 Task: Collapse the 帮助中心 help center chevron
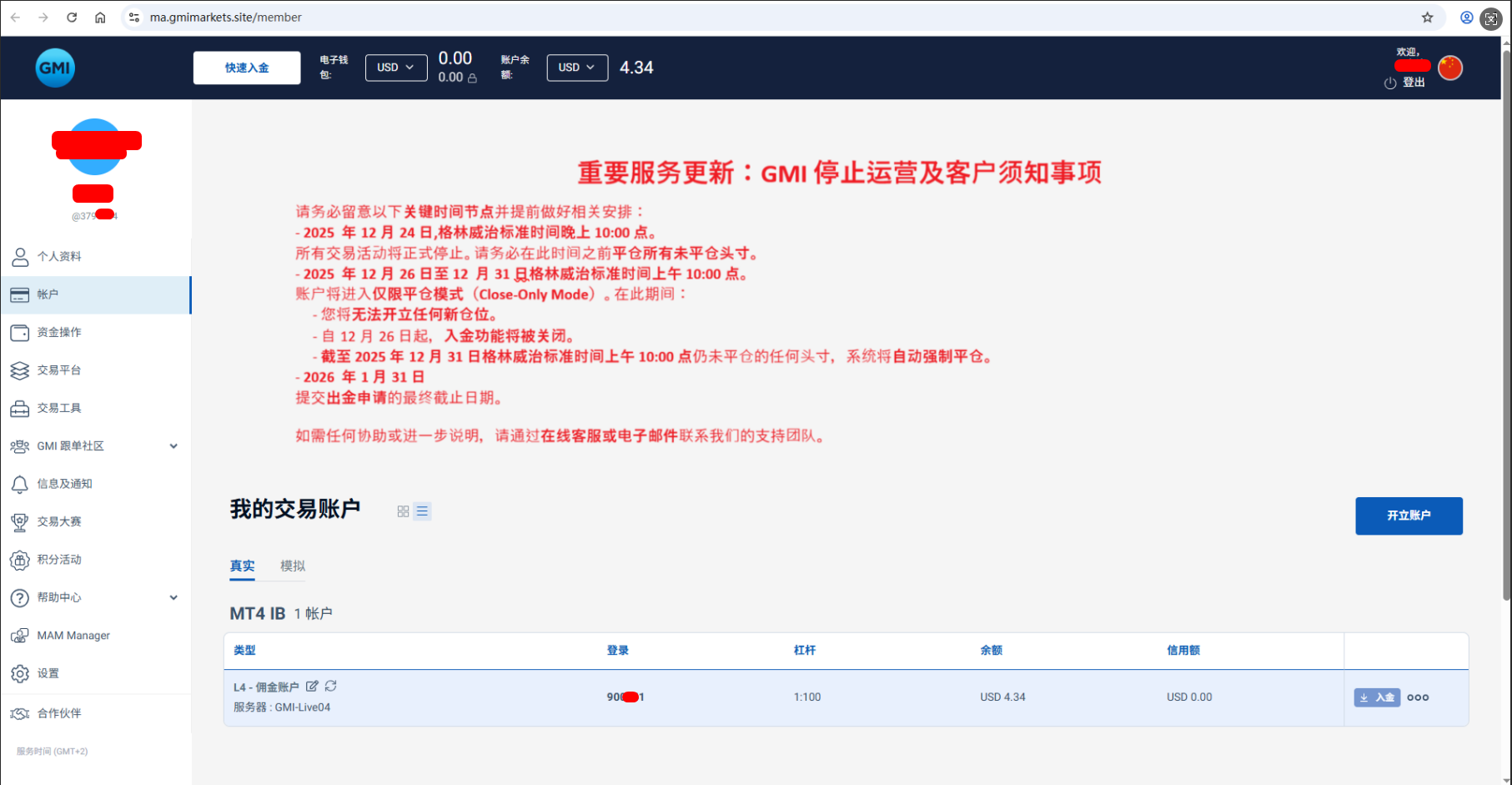(173, 597)
